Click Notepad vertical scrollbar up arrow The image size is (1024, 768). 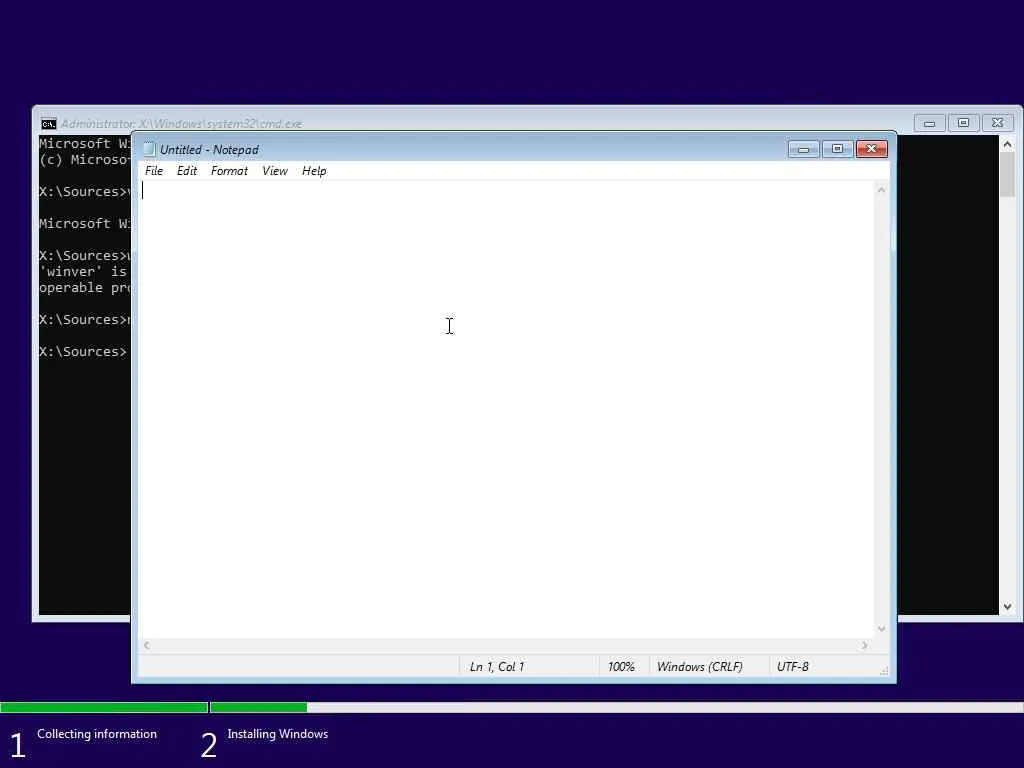[881, 190]
